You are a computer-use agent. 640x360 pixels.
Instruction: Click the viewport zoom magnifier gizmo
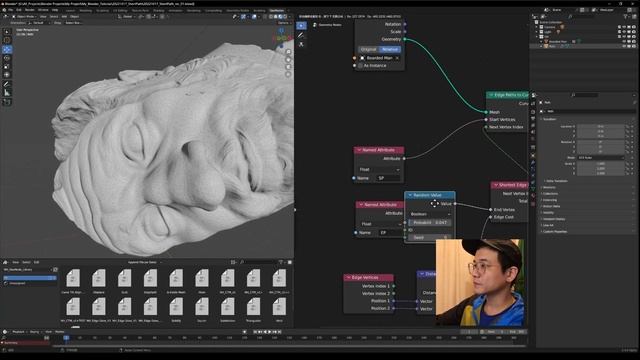(288, 52)
